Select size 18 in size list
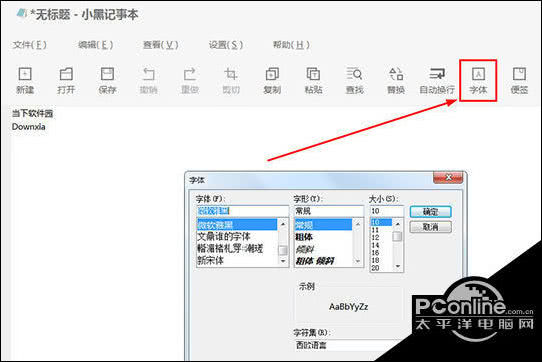542x362 pixels. [381, 260]
